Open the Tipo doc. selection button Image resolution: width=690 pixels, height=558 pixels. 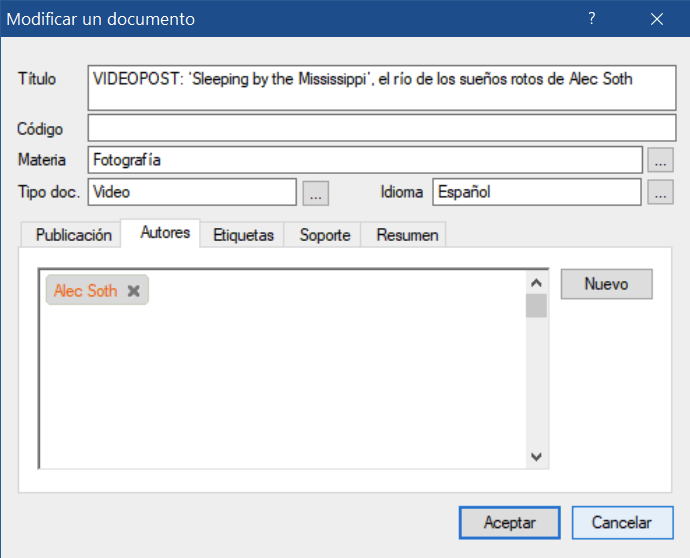point(315,192)
